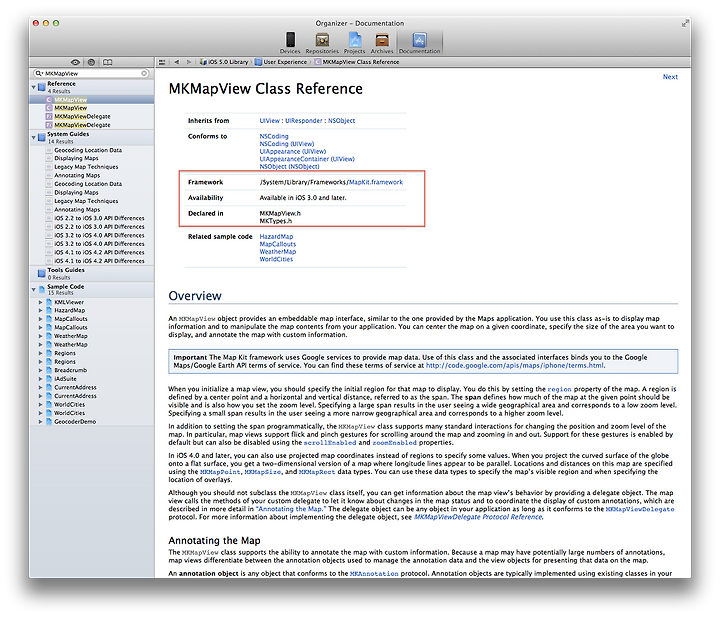The width and height of the screenshot is (720, 618).
Task: Open the Repositories organizer tab
Action: (322, 43)
